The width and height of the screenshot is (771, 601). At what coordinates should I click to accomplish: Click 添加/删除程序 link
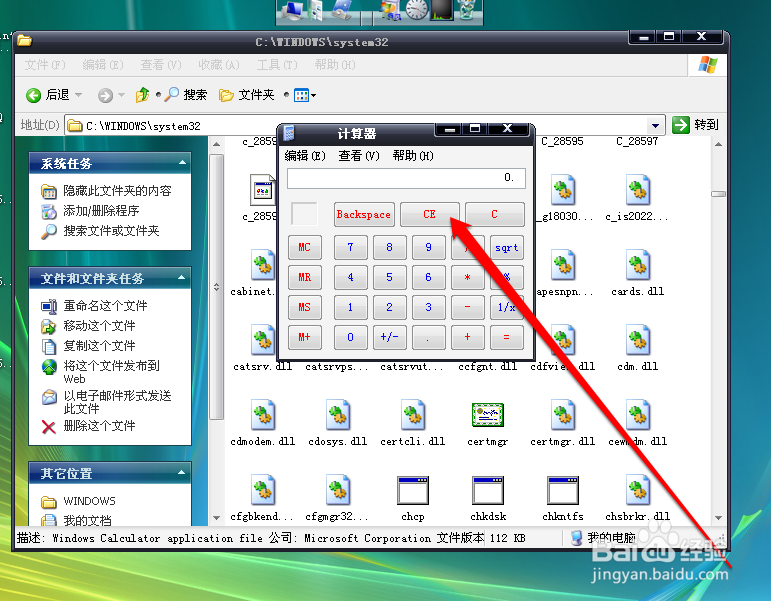(x=101, y=211)
